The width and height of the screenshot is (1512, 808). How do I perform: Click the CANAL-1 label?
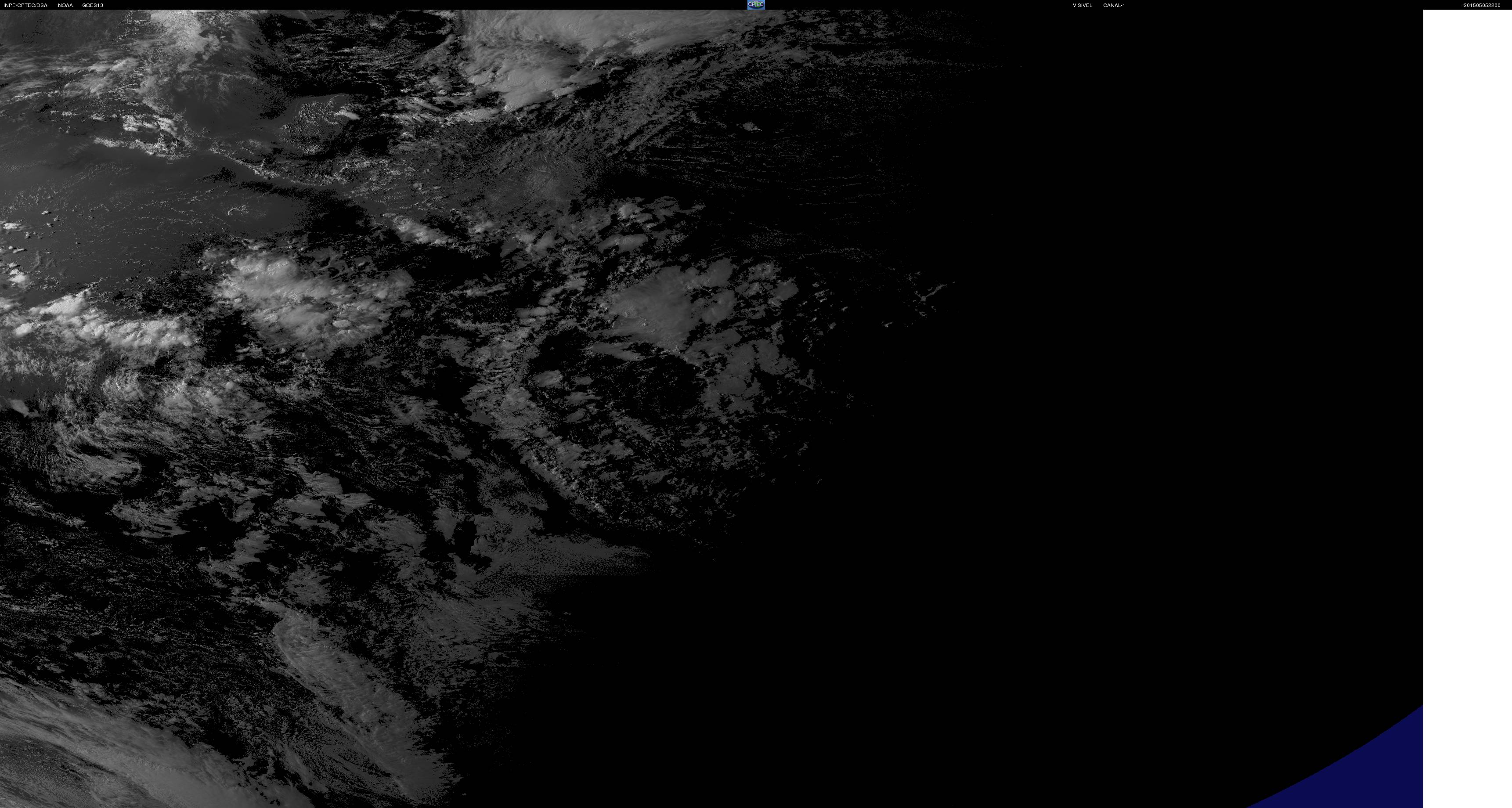click(1113, 5)
